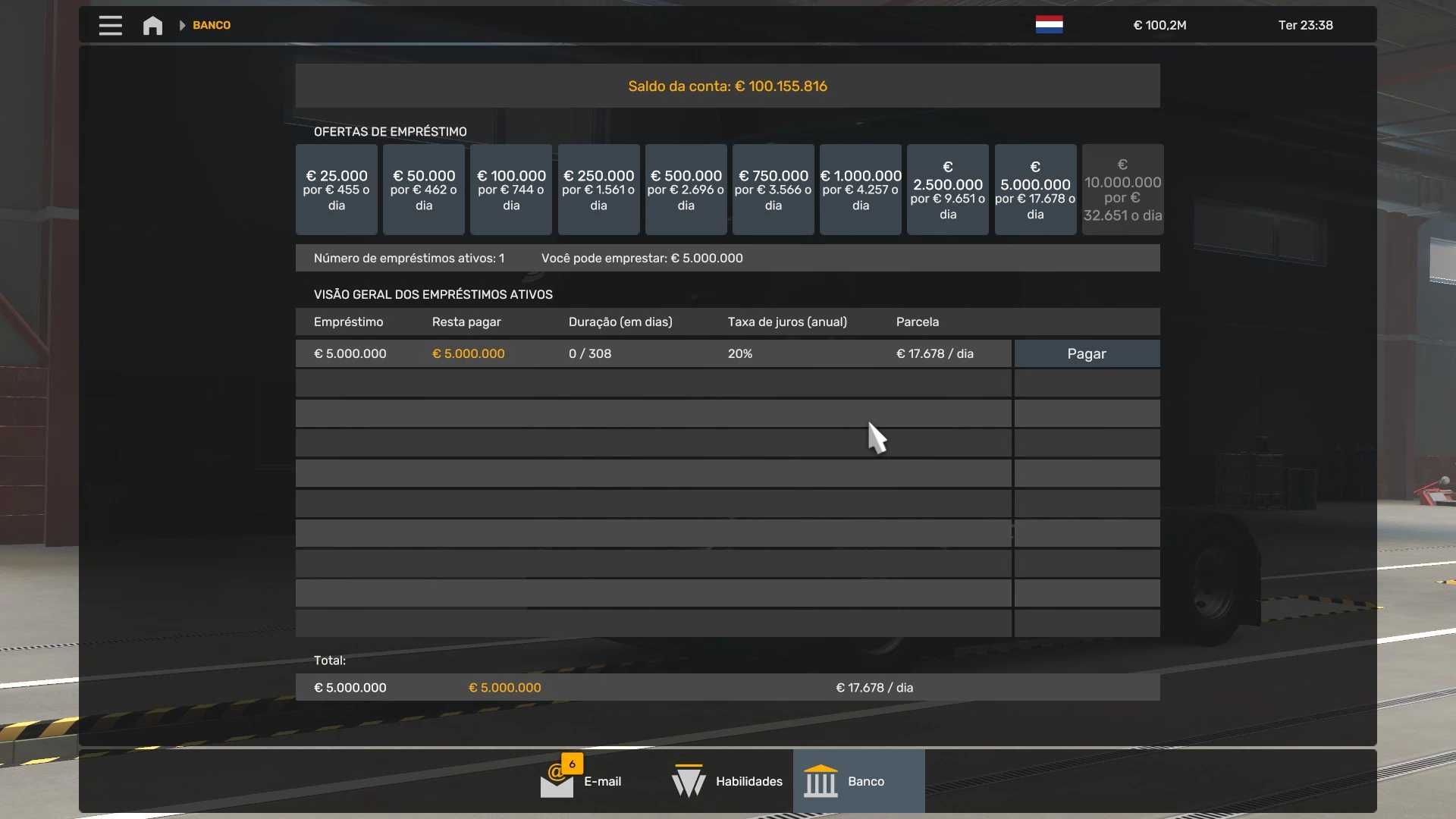Screen dimensions: 1456x819
Task: Open the E-mail envelope icon
Action: tap(557, 783)
